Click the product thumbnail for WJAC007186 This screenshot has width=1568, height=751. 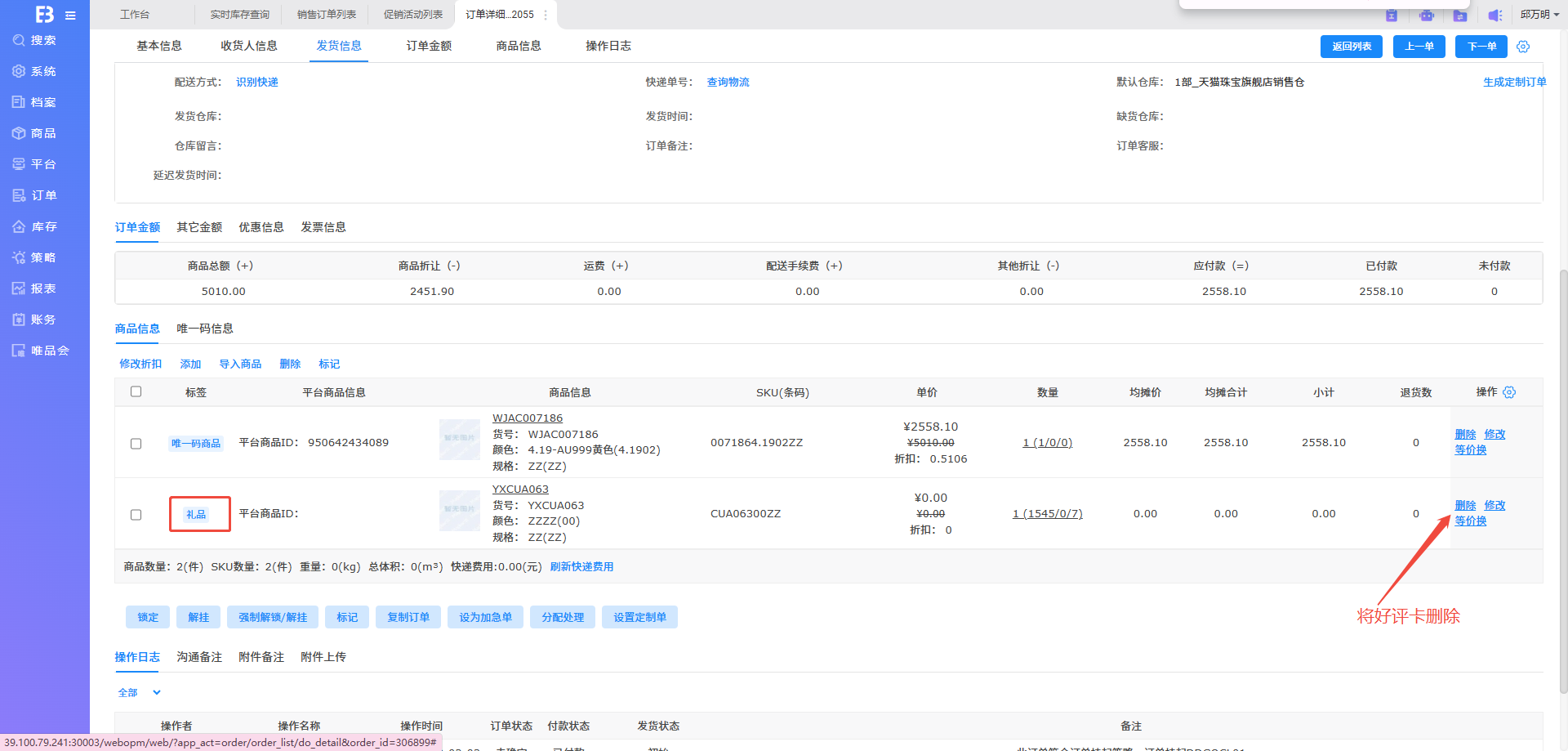click(459, 440)
